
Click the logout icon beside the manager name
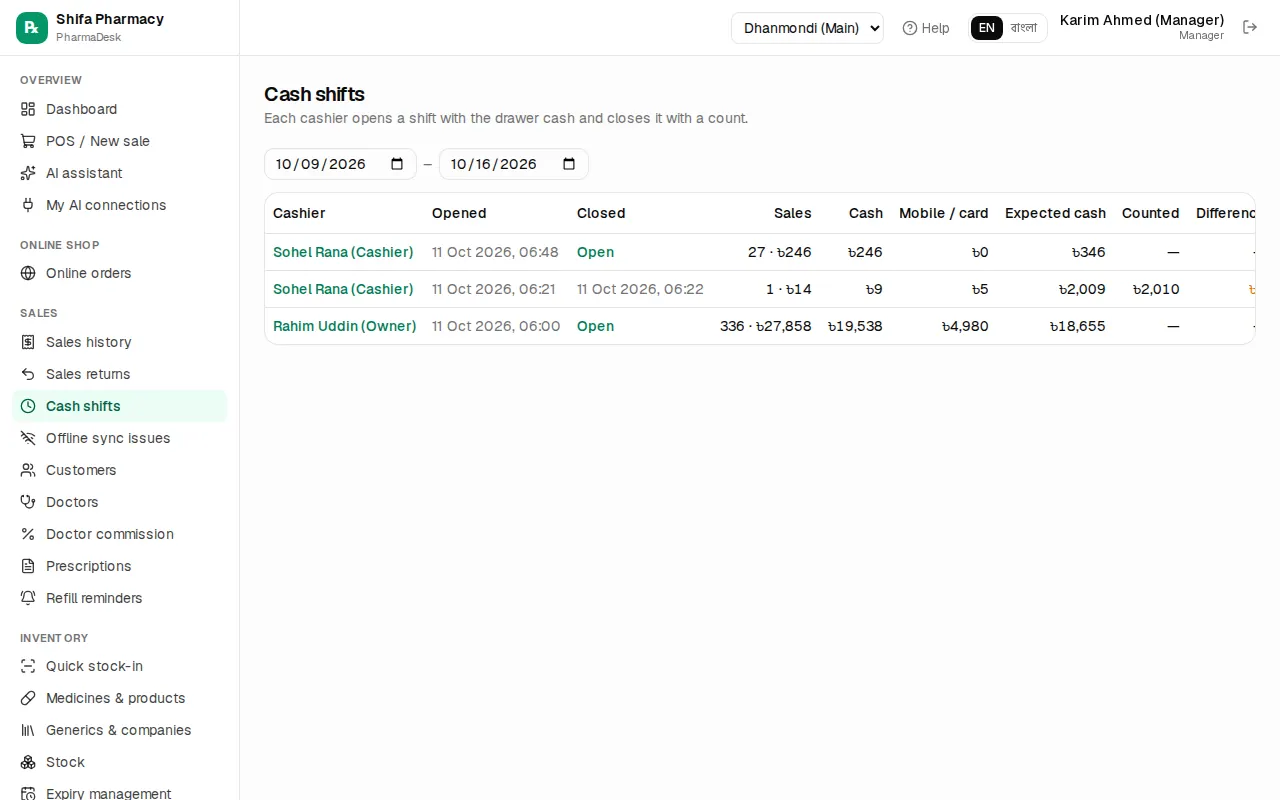pos(1250,27)
